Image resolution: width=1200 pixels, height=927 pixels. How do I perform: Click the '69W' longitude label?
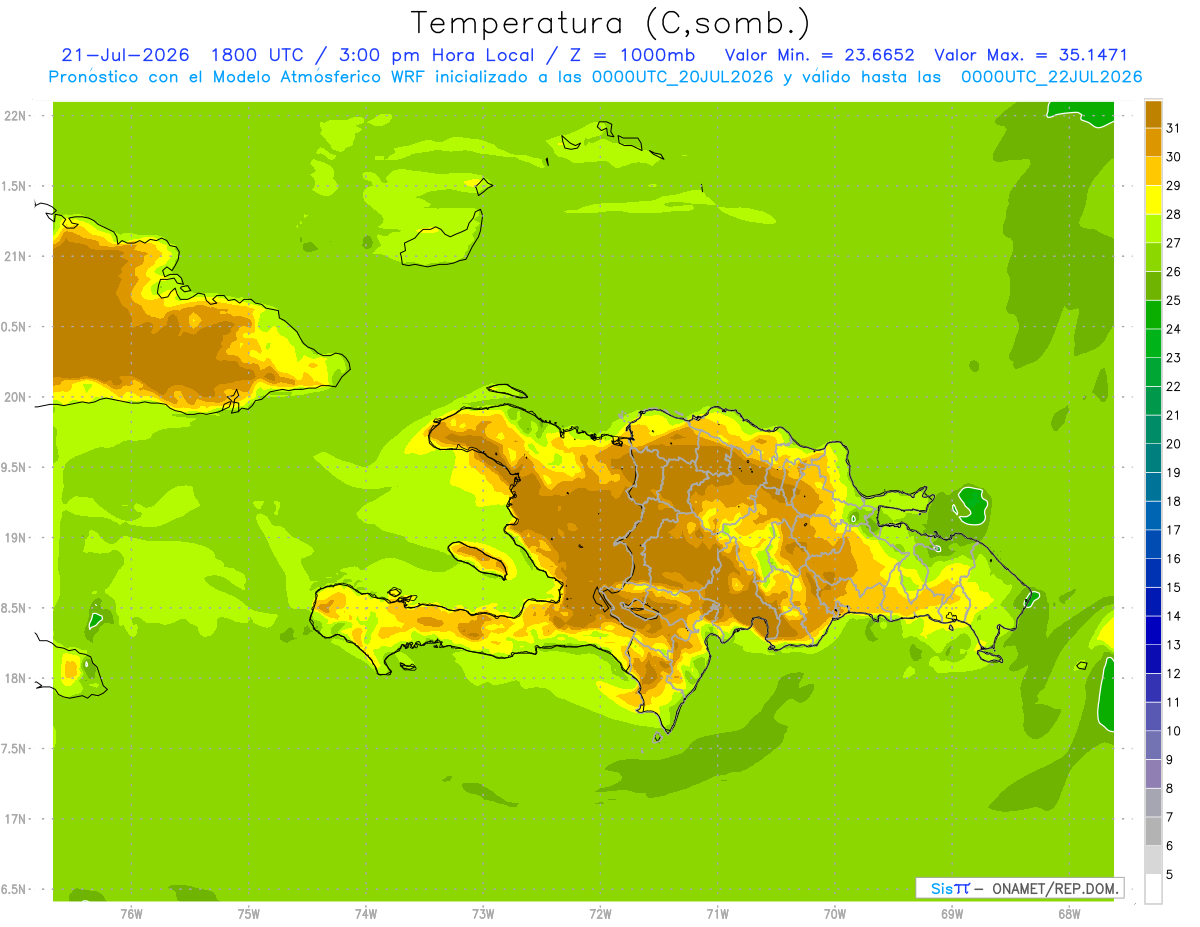952,914
